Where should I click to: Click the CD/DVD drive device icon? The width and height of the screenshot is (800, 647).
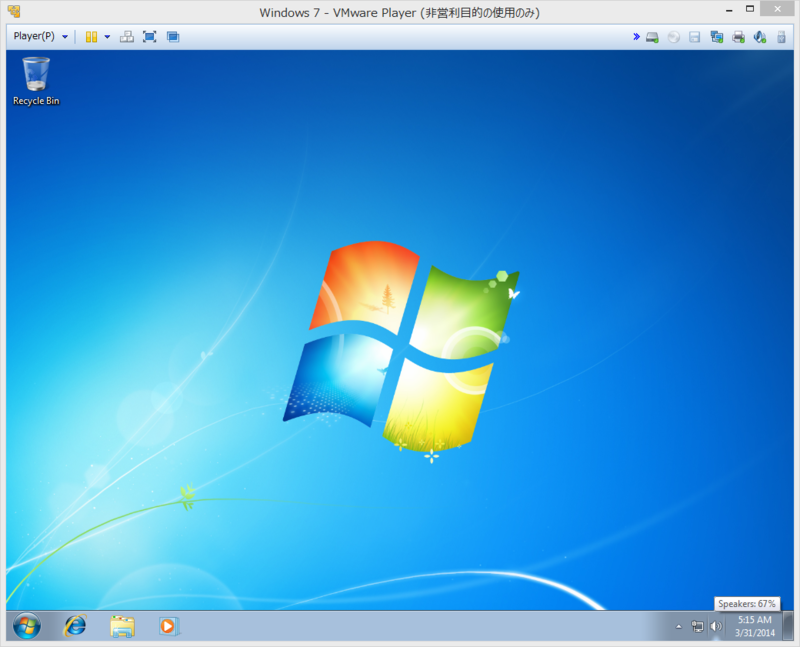click(x=673, y=37)
